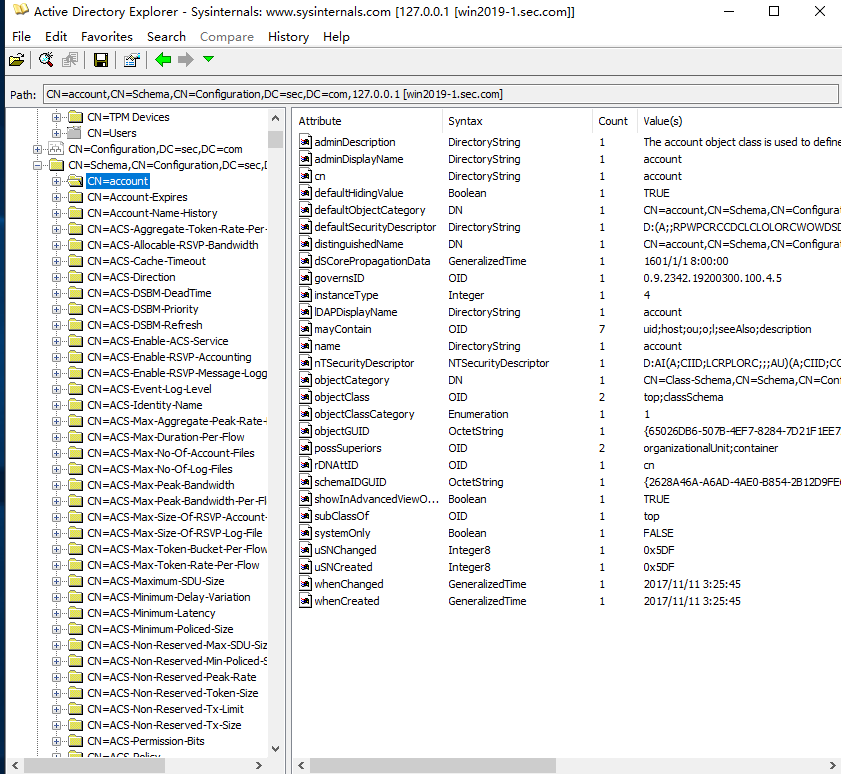Open the green history dropdown arrow
Viewport: 842px width, 774px height.
click(208, 60)
